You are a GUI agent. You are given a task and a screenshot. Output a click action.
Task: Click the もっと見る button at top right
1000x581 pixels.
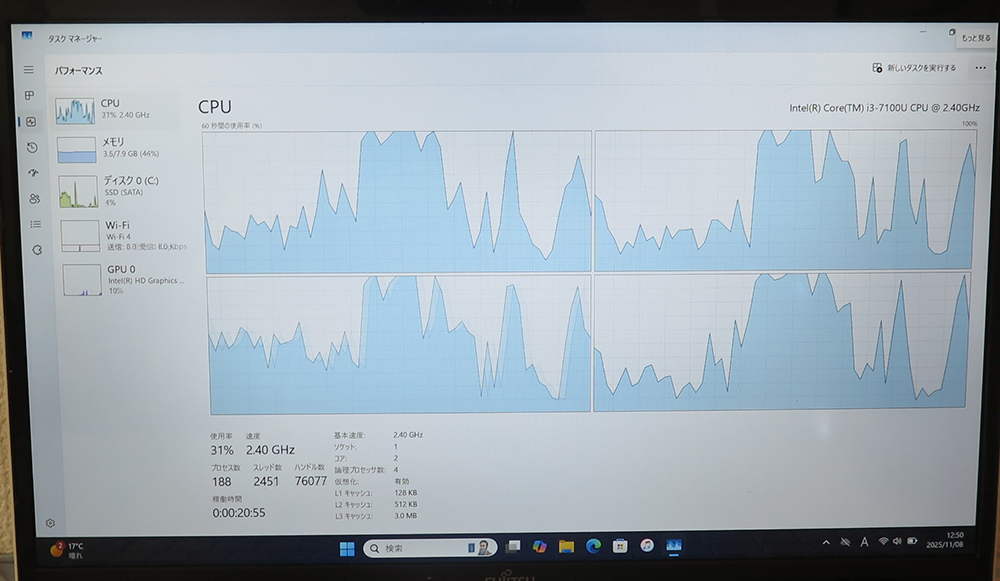pos(976,38)
